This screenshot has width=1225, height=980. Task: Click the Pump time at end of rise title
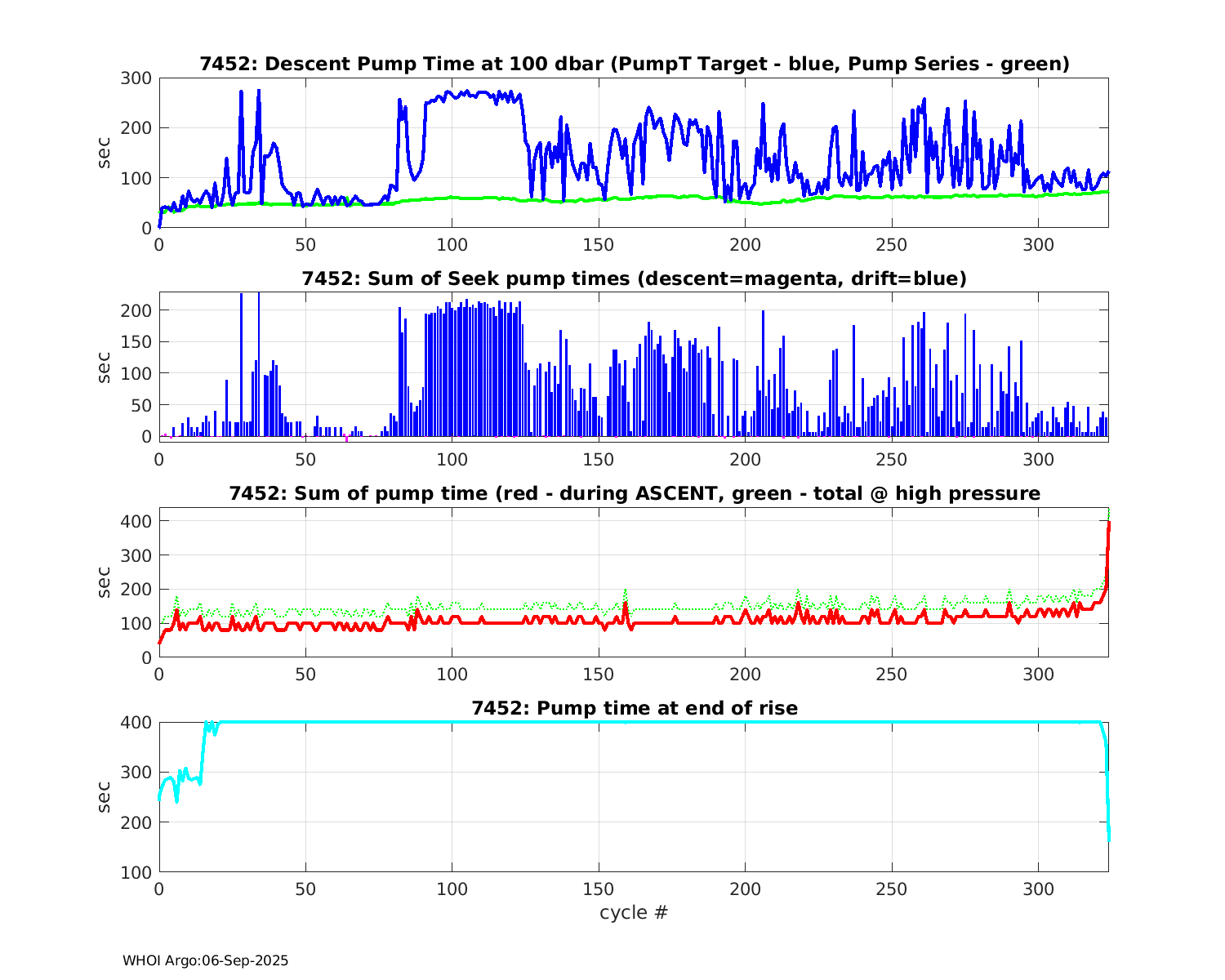tap(634, 708)
